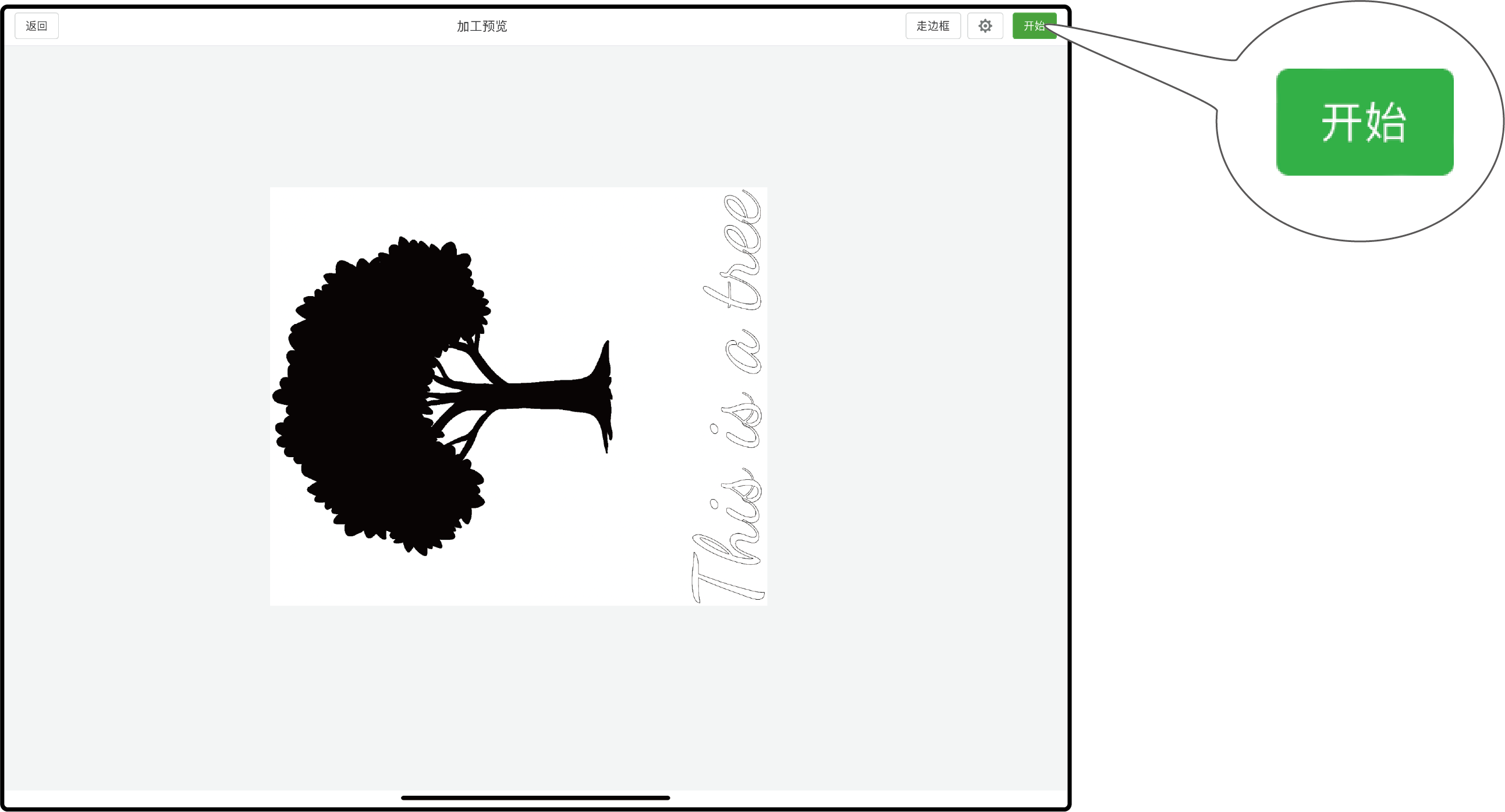Click the enlarged 开始 button in callout
The image size is (1505, 812).
tap(1364, 122)
